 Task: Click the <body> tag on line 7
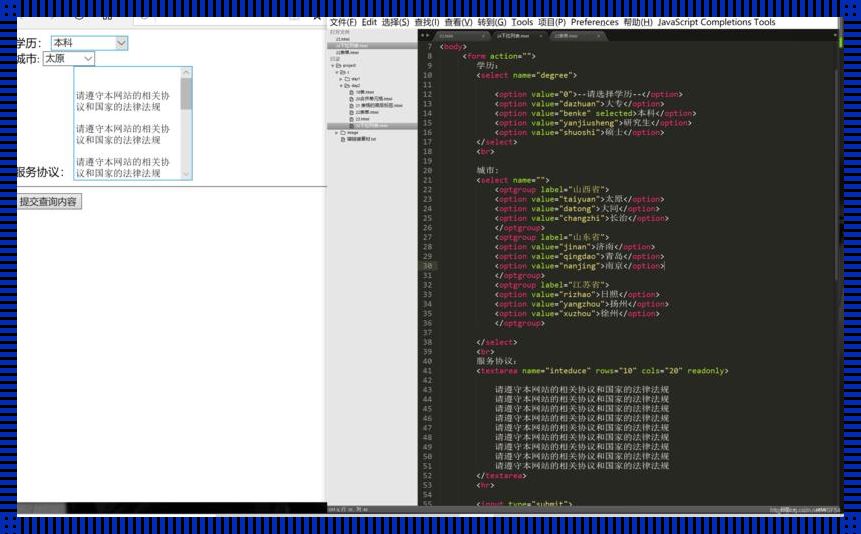[453, 47]
